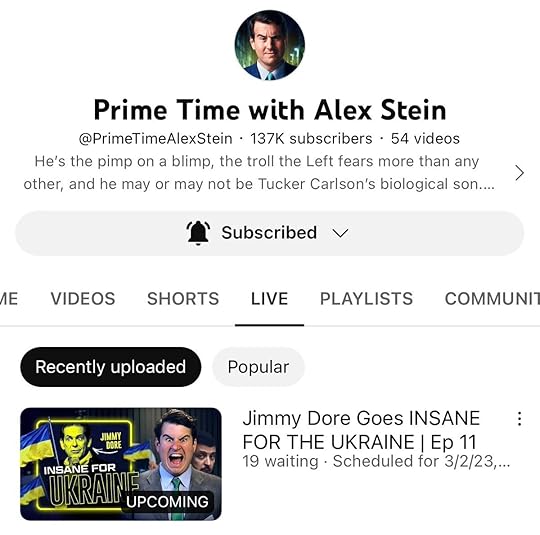Expand channel description with right chevron
This screenshot has height=535, width=540.
click(x=519, y=173)
